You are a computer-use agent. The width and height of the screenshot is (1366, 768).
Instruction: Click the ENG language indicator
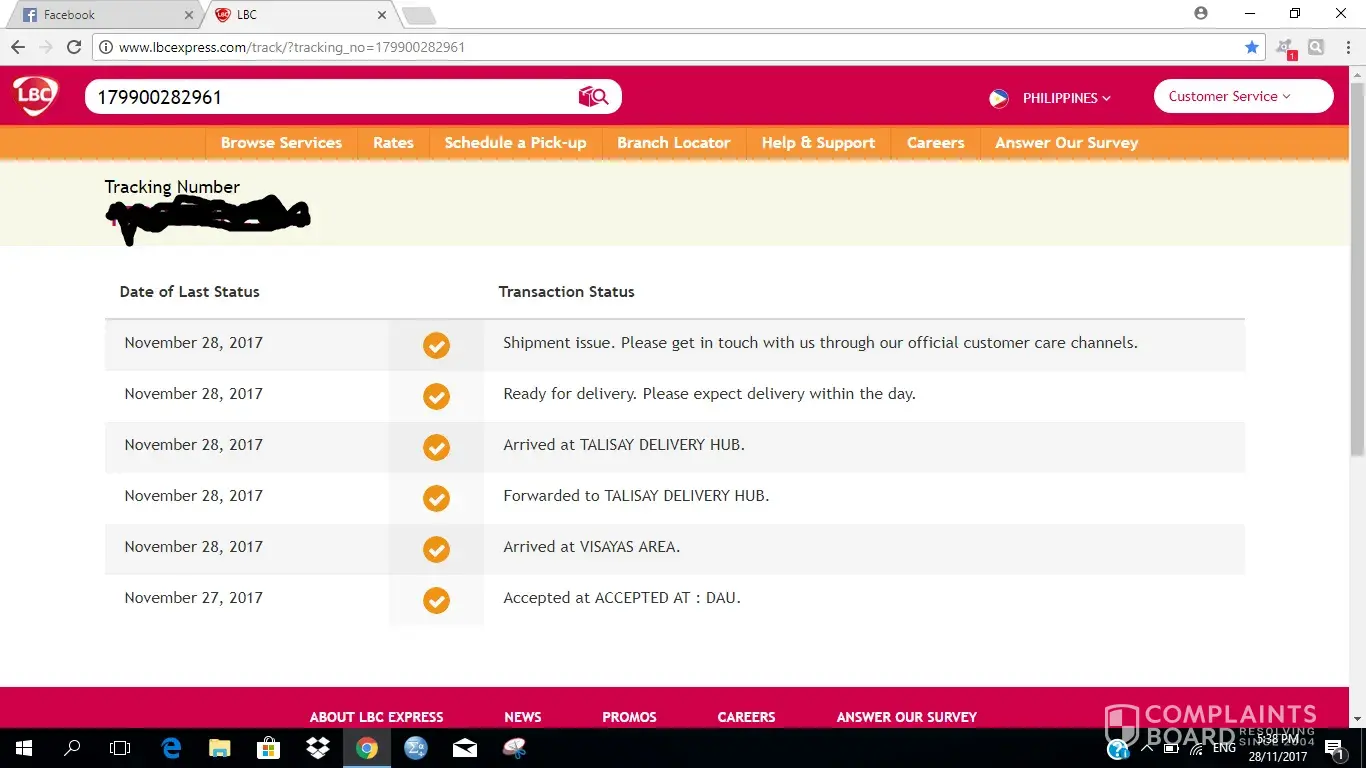click(x=1224, y=748)
